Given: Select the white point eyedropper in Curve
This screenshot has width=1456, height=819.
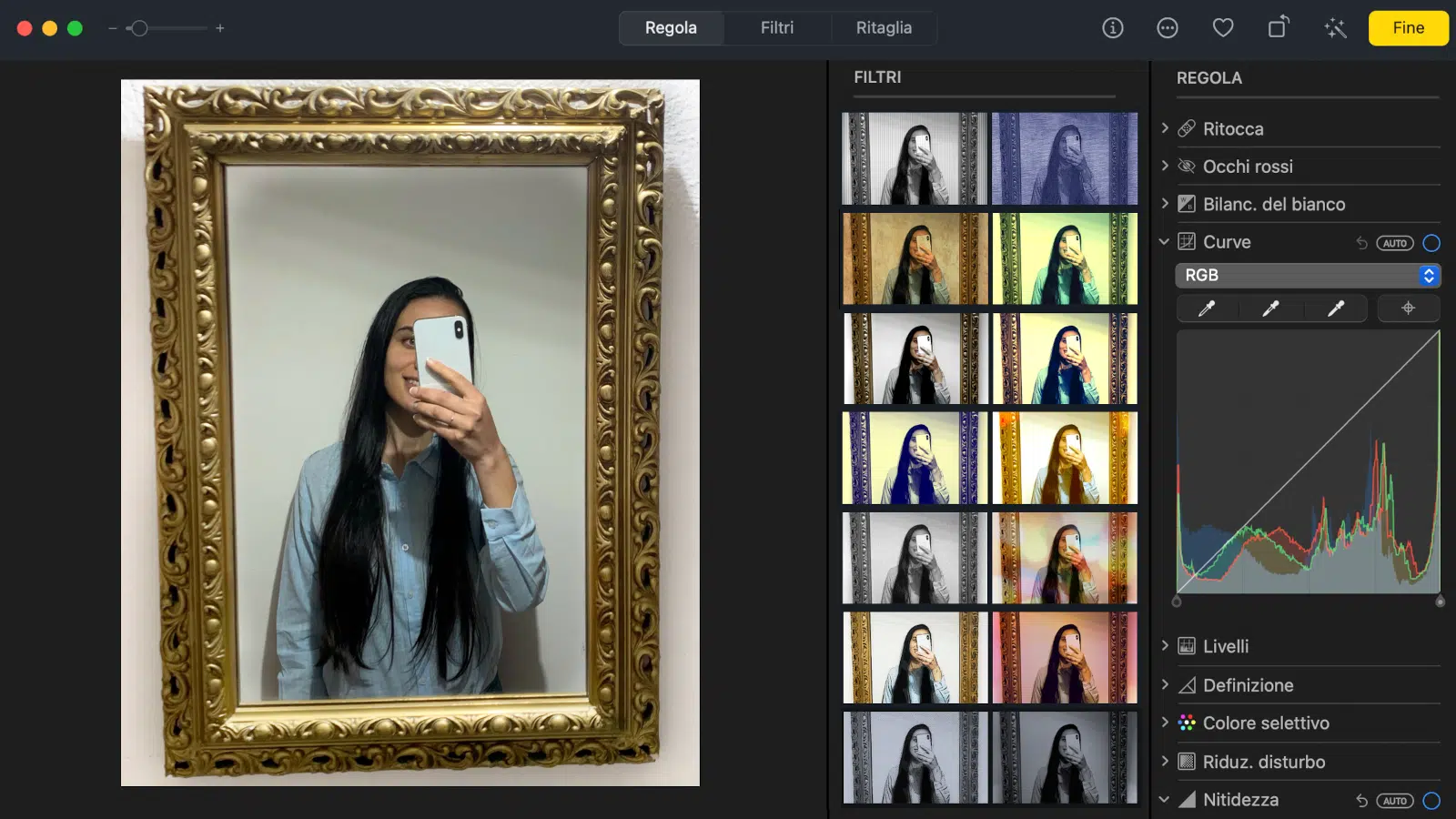Looking at the screenshot, I should (x=1335, y=308).
